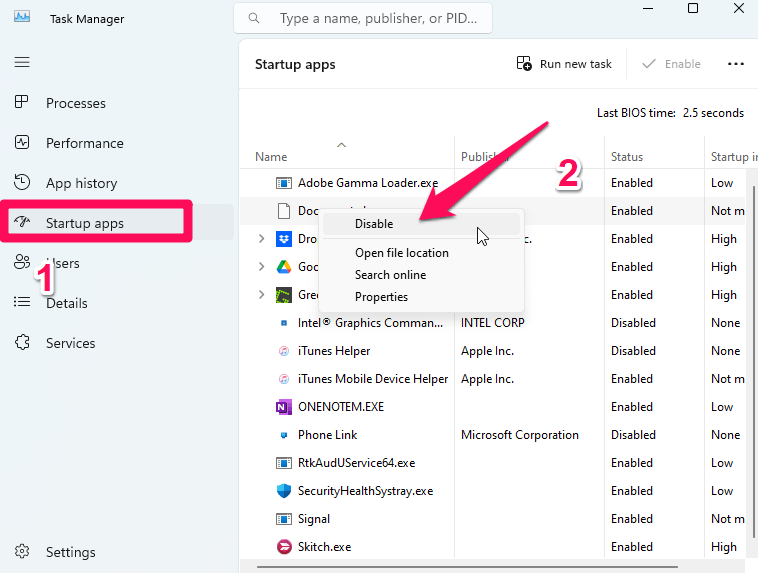The height and width of the screenshot is (573, 758).
Task: Select Open file location menu entry
Action: 401,253
